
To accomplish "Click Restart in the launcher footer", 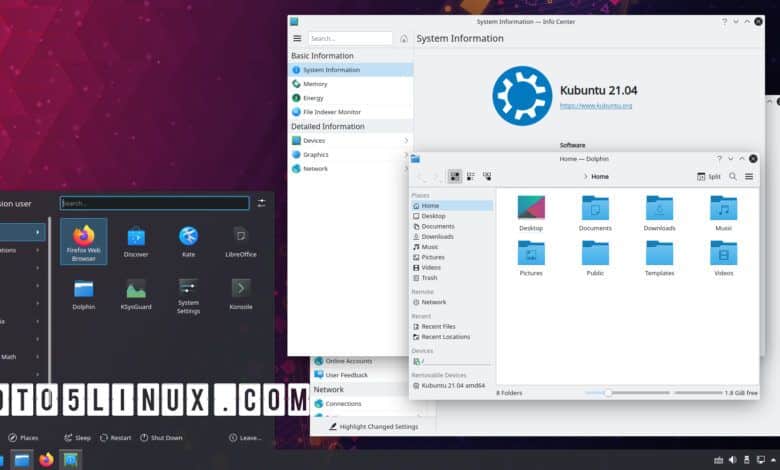I will tap(115, 438).
